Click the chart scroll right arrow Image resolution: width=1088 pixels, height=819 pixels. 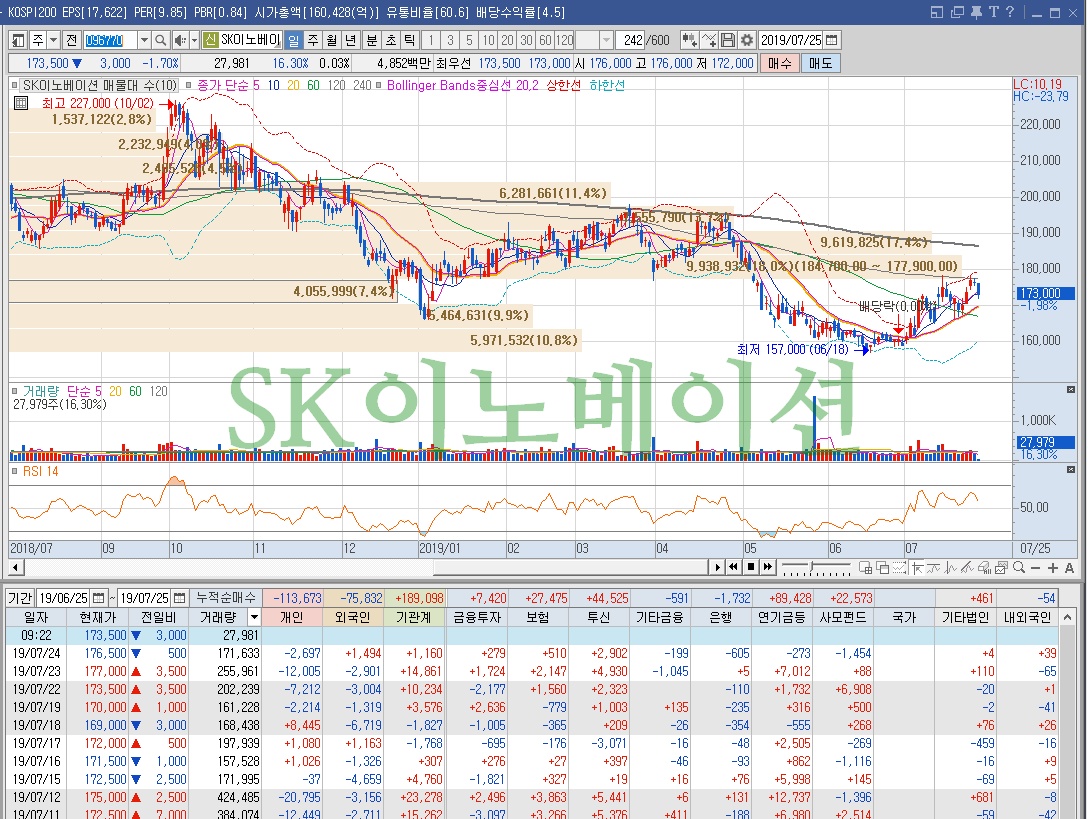point(717,568)
